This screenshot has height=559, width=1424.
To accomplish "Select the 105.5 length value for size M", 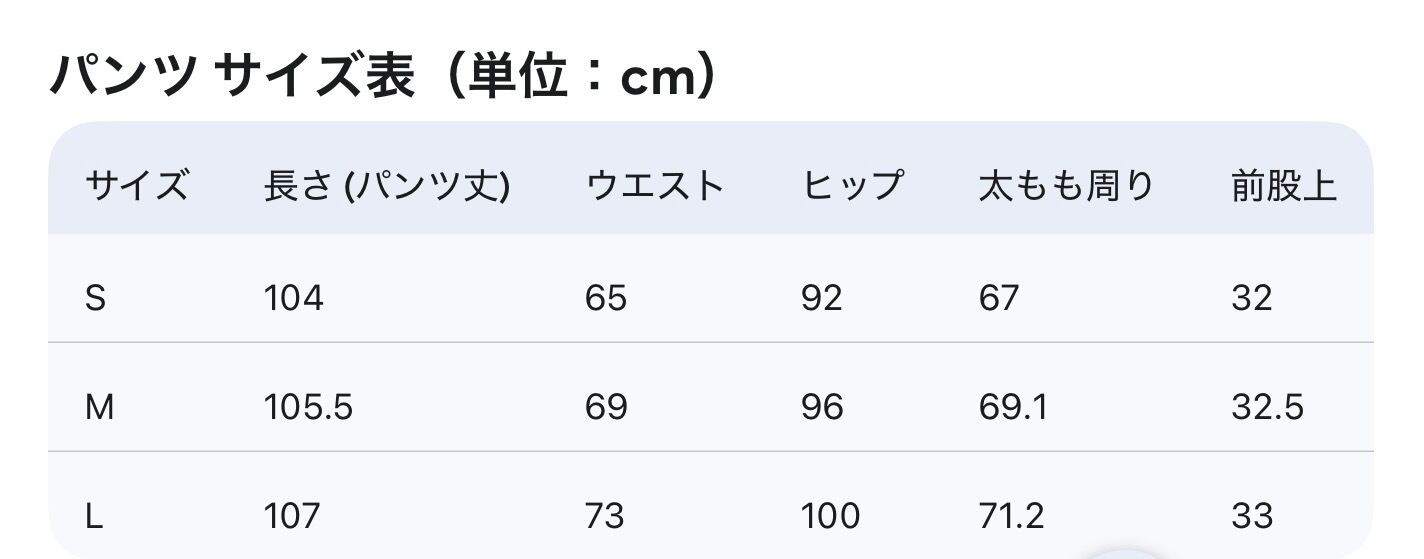I will click(x=308, y=407).
